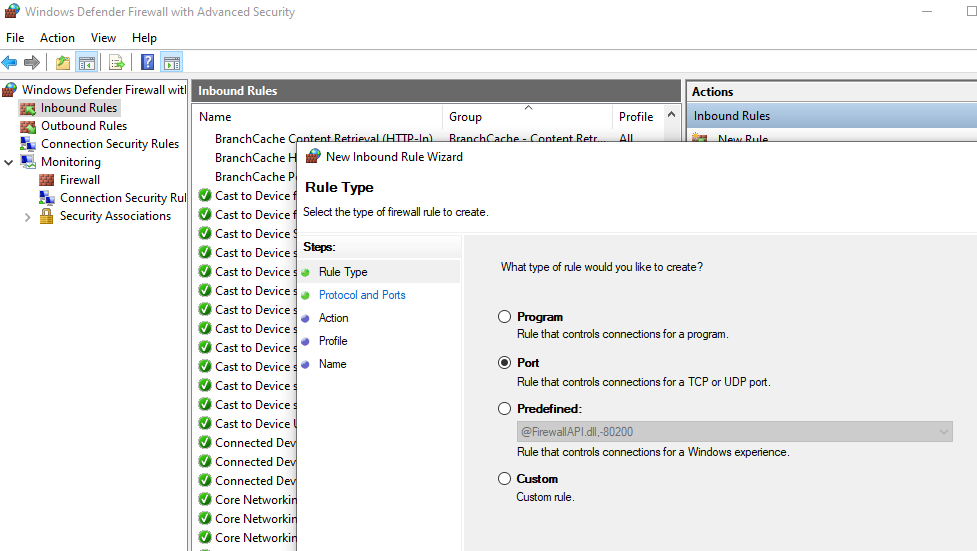Screen dimensions: 977x551
Task: Click the Export List toolbar icon
Action: [117, 62]
